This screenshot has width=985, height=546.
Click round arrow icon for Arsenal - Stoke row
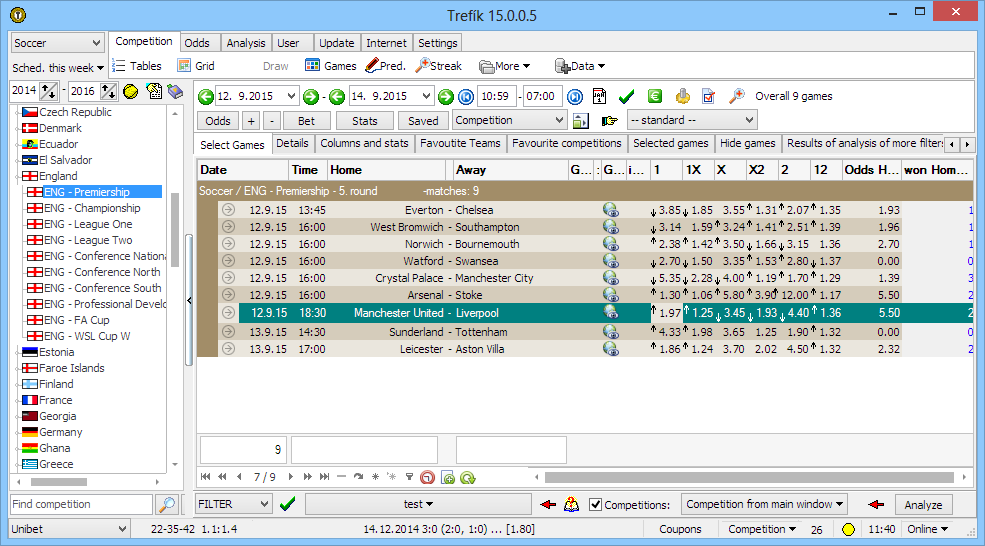pos(228,295)
